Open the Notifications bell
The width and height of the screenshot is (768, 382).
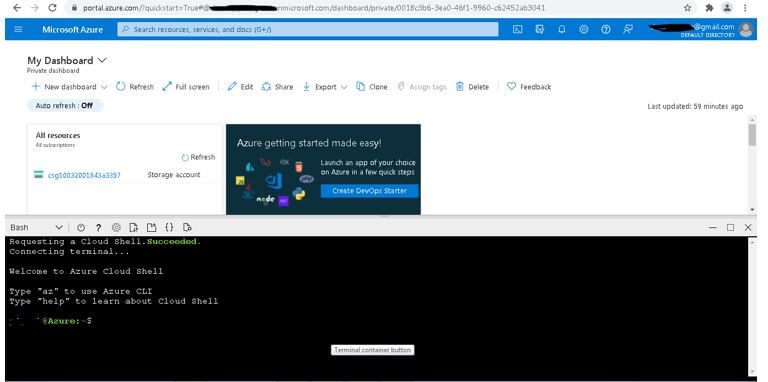click(562, 29)
